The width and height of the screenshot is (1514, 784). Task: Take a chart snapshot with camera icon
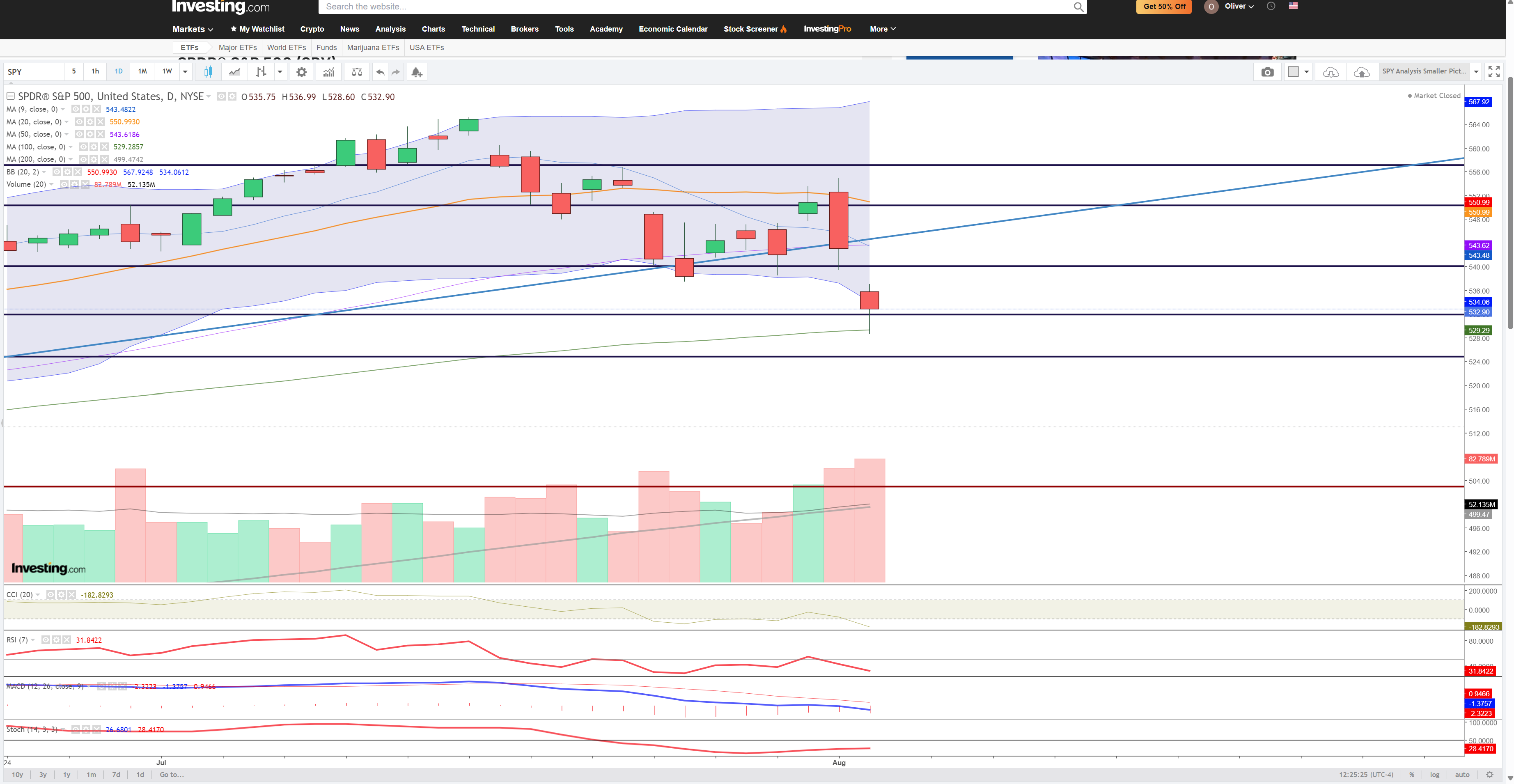click(x=1267, y=72)
